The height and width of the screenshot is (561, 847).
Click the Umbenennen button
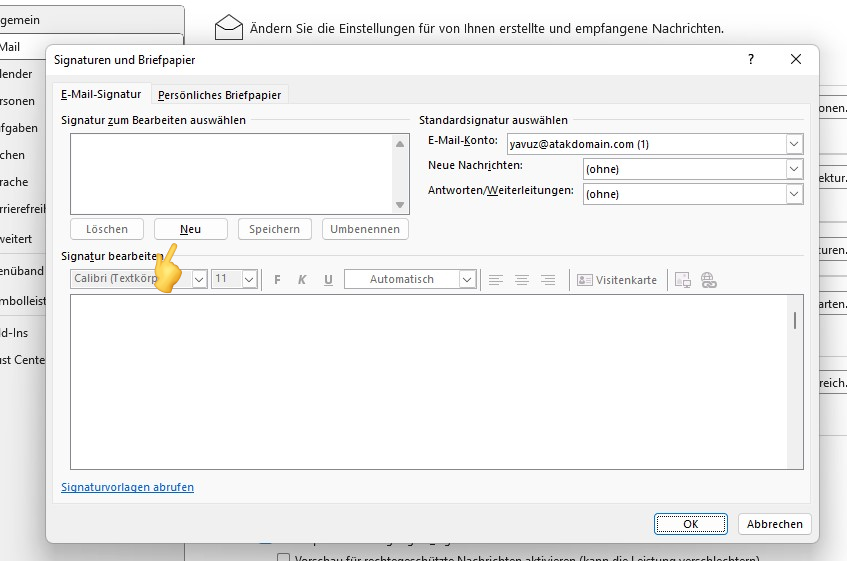[365, 229]
